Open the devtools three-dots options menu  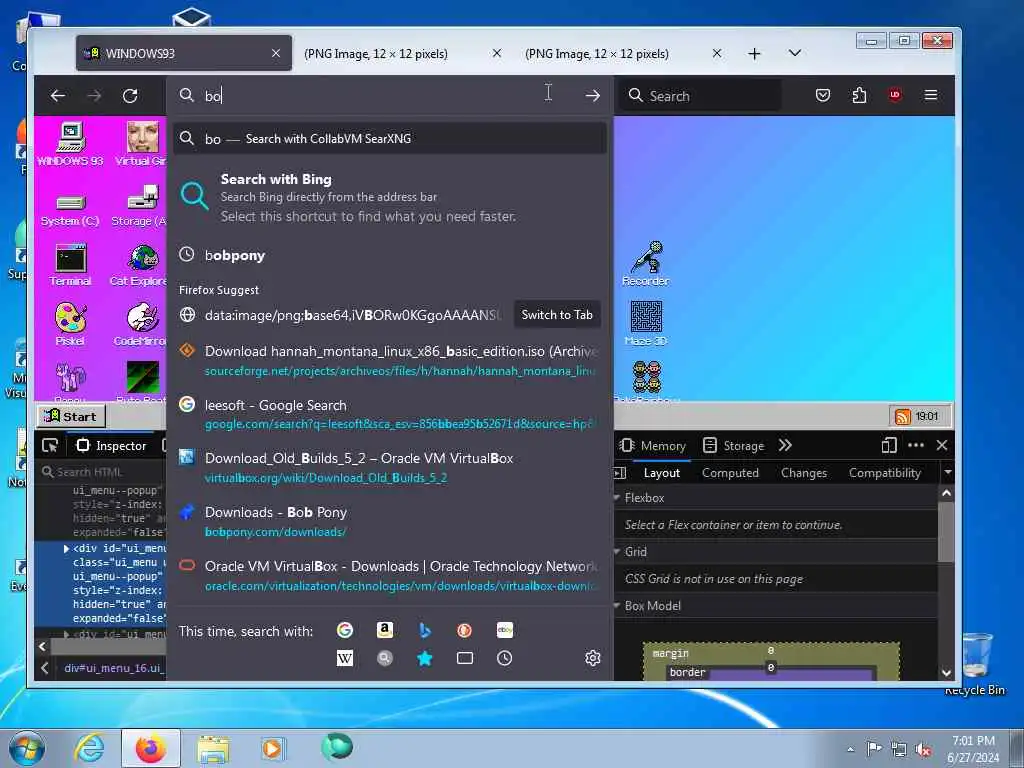pyautogui.click(x=916, y=445)
